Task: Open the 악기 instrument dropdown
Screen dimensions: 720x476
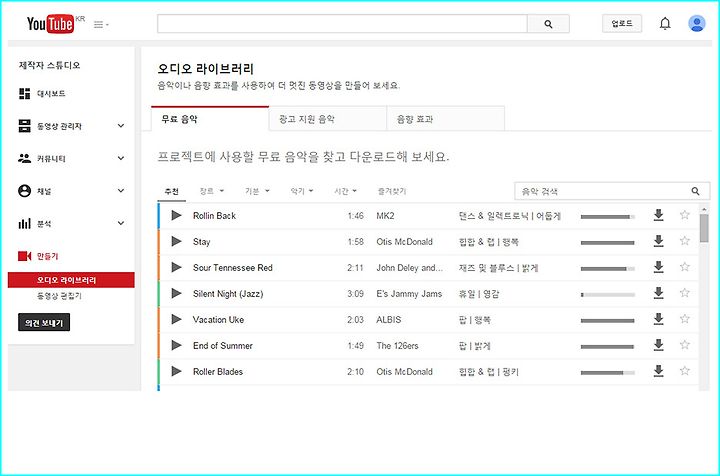Action: tap(302, 191)
